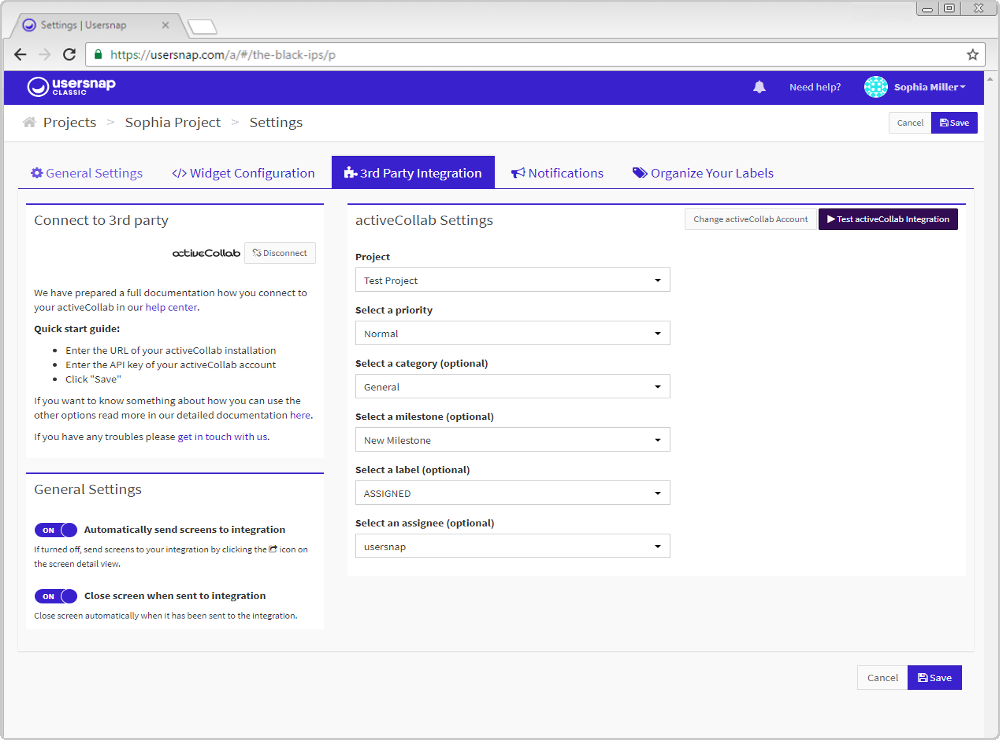1000x740 pixels.
Task: Open the notifications bell icon
Action: click(759, 87)
